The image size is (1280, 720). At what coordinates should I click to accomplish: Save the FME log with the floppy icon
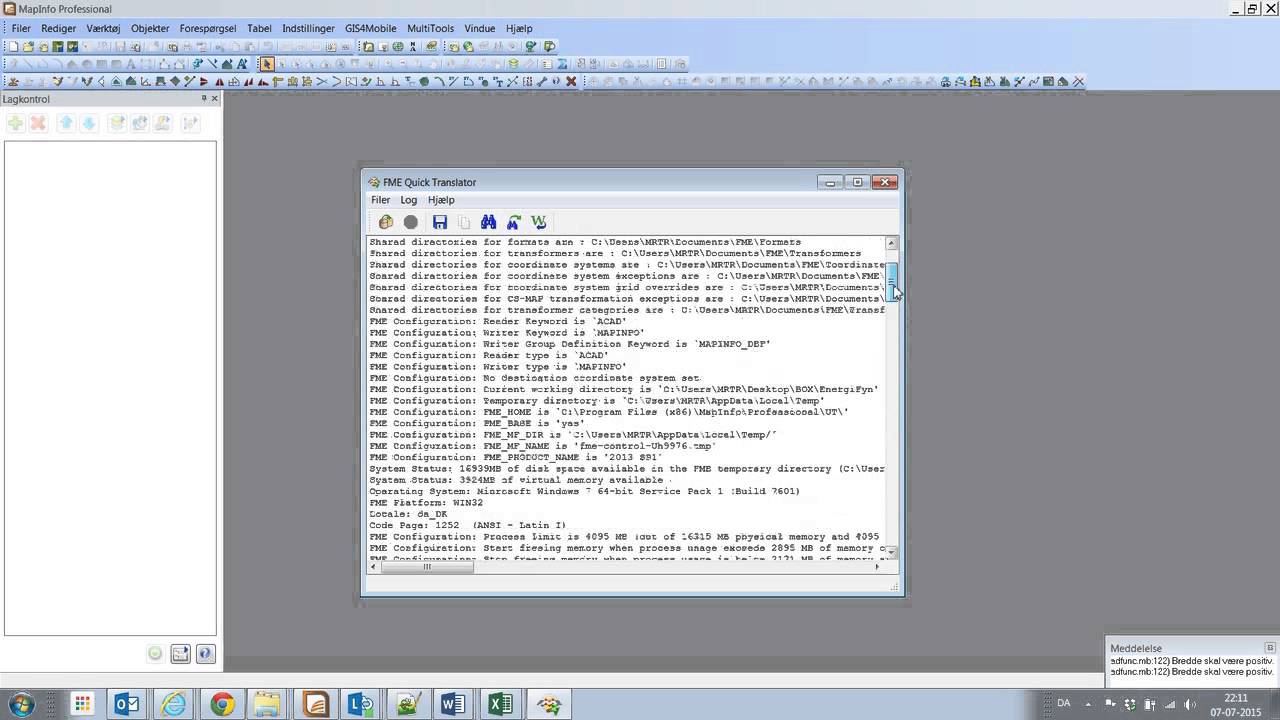coord(440,222)
